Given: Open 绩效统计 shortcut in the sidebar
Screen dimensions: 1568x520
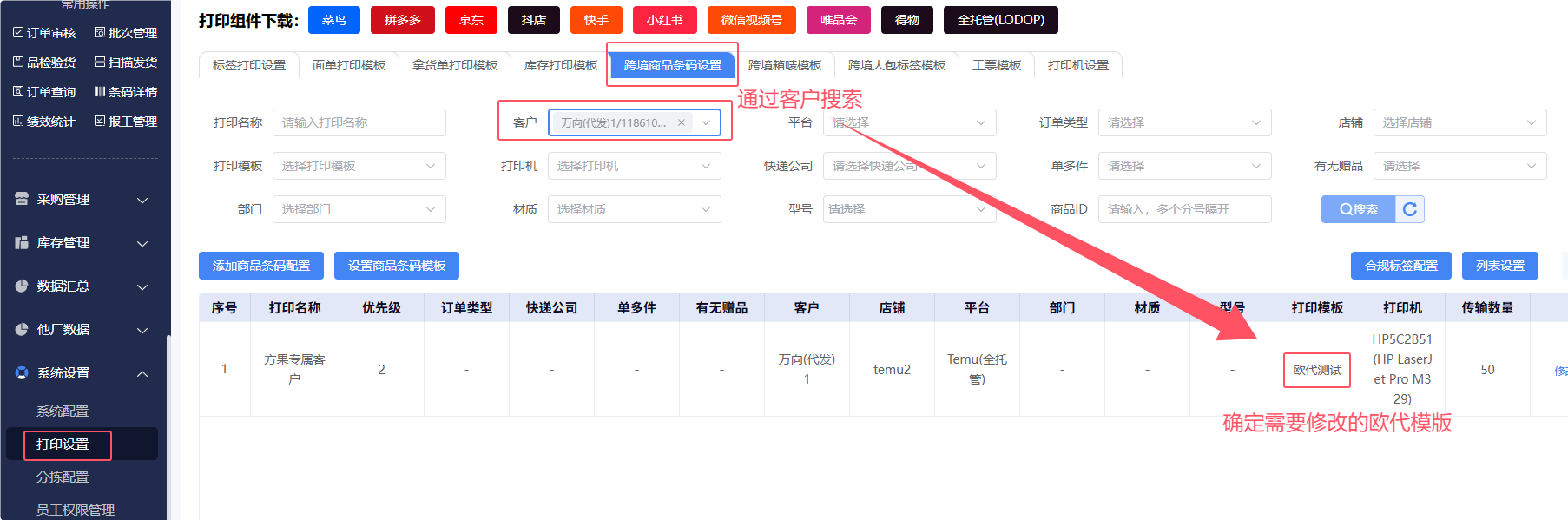Looking at the screenshot, I should [x=44, y=122].
